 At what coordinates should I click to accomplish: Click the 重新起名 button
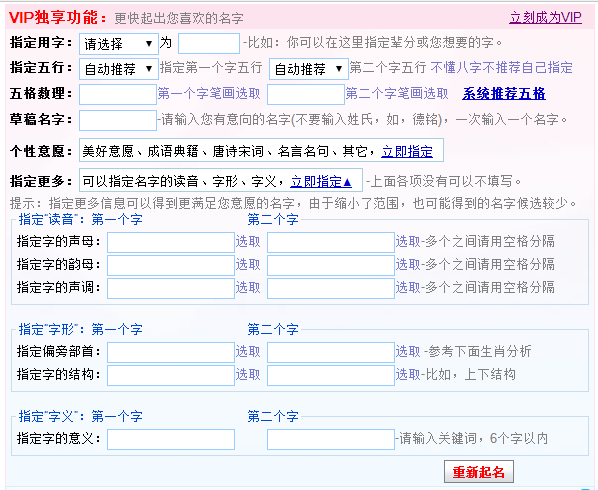[479, 472]
